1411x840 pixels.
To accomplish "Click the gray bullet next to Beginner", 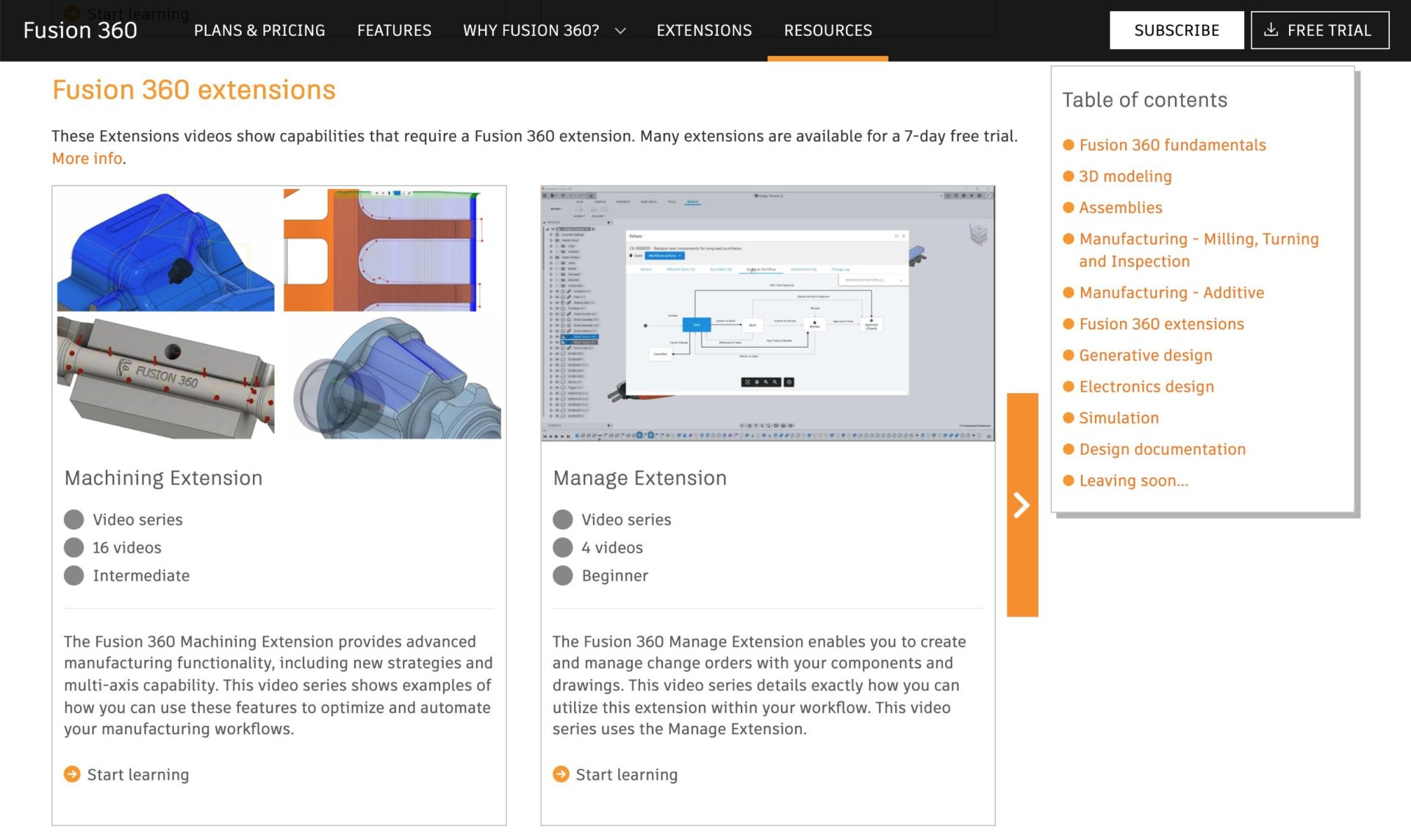I will [x=562, y=575].
